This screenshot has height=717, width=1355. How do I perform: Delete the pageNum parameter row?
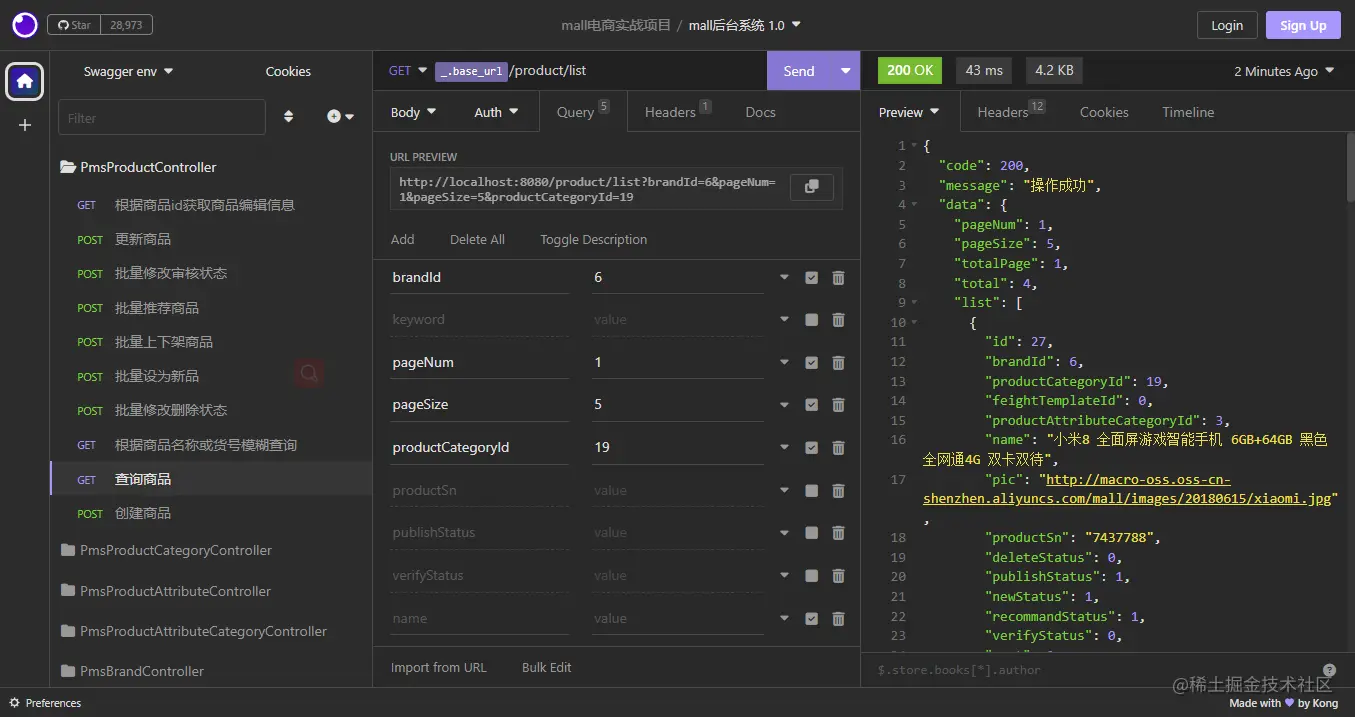pos(838,363)
